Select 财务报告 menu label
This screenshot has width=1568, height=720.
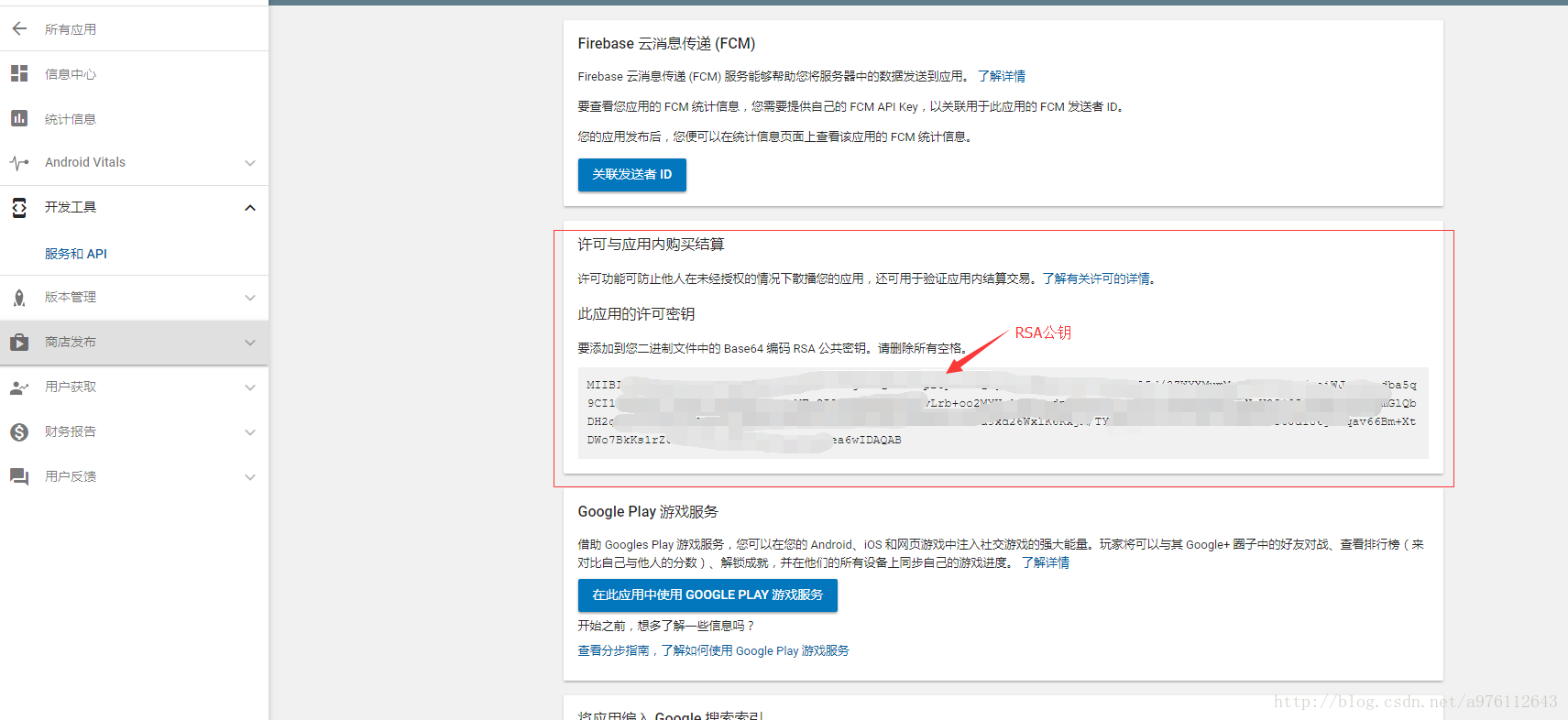pos(71,431)
